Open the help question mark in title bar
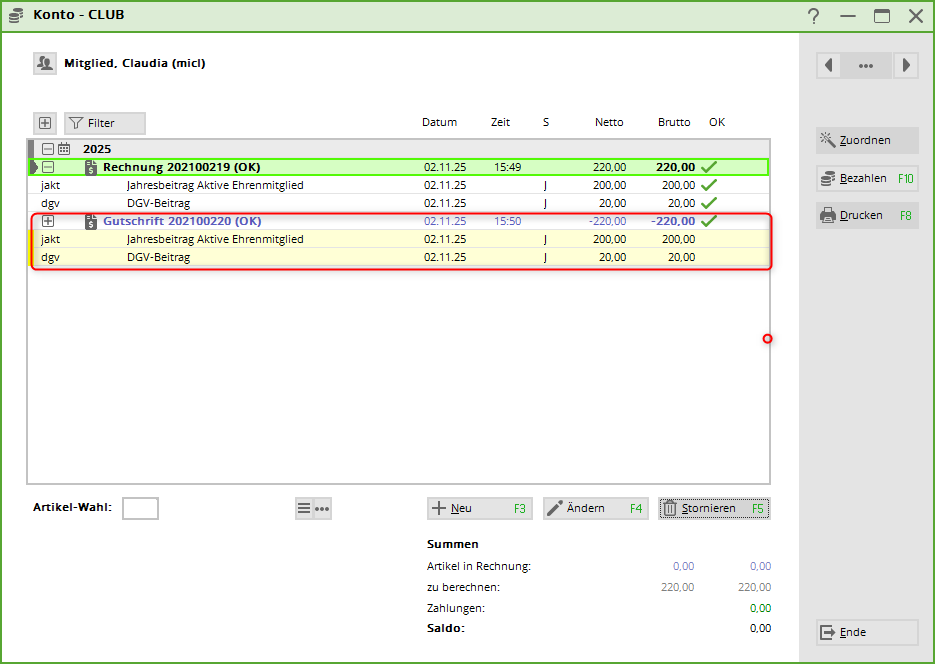The height and width of the screenshot is (664, 935). [x=814, y=15]
